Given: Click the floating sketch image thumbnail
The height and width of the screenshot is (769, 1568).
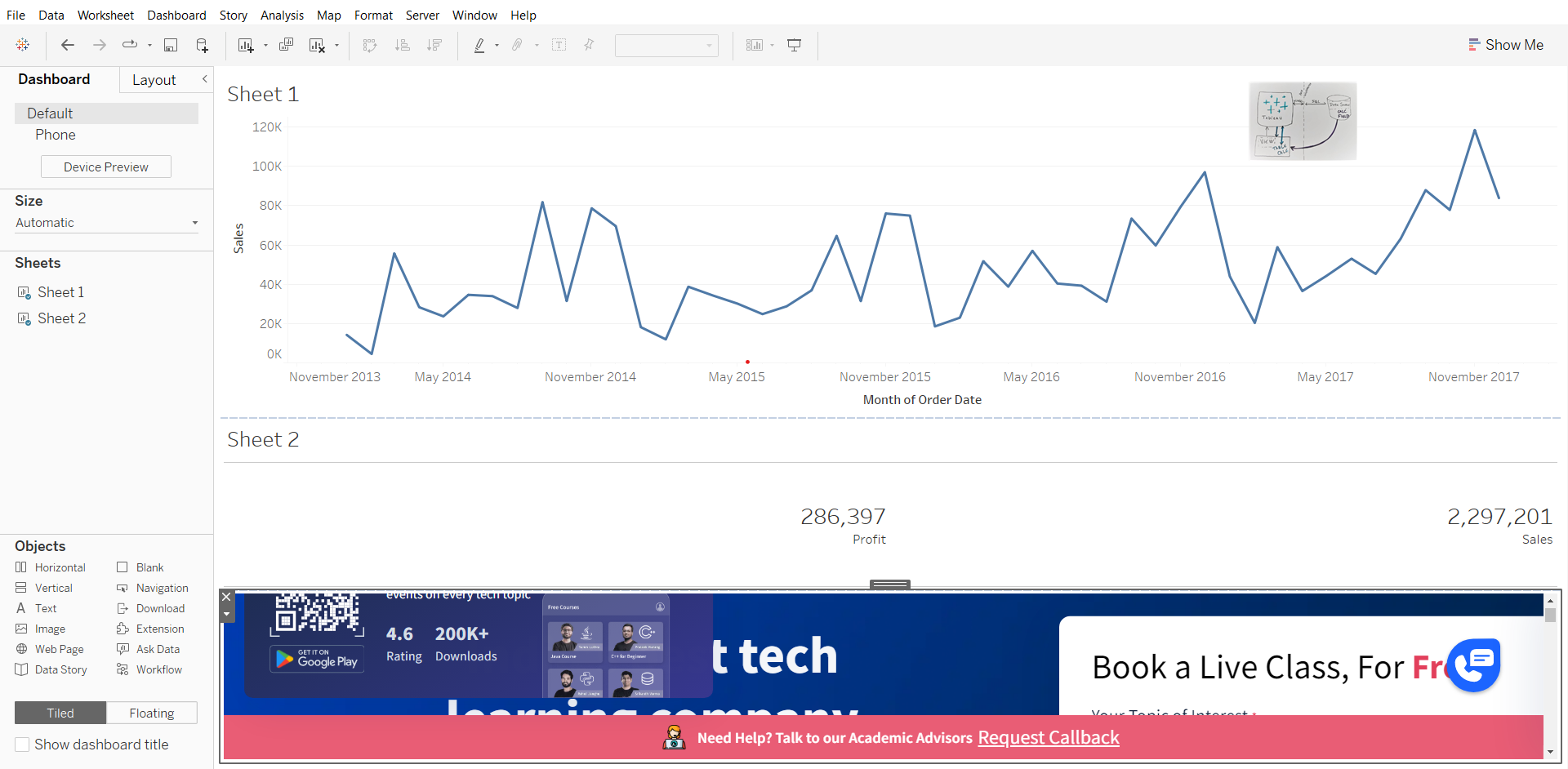Looking at the screenshot, I should point(1303,121).
